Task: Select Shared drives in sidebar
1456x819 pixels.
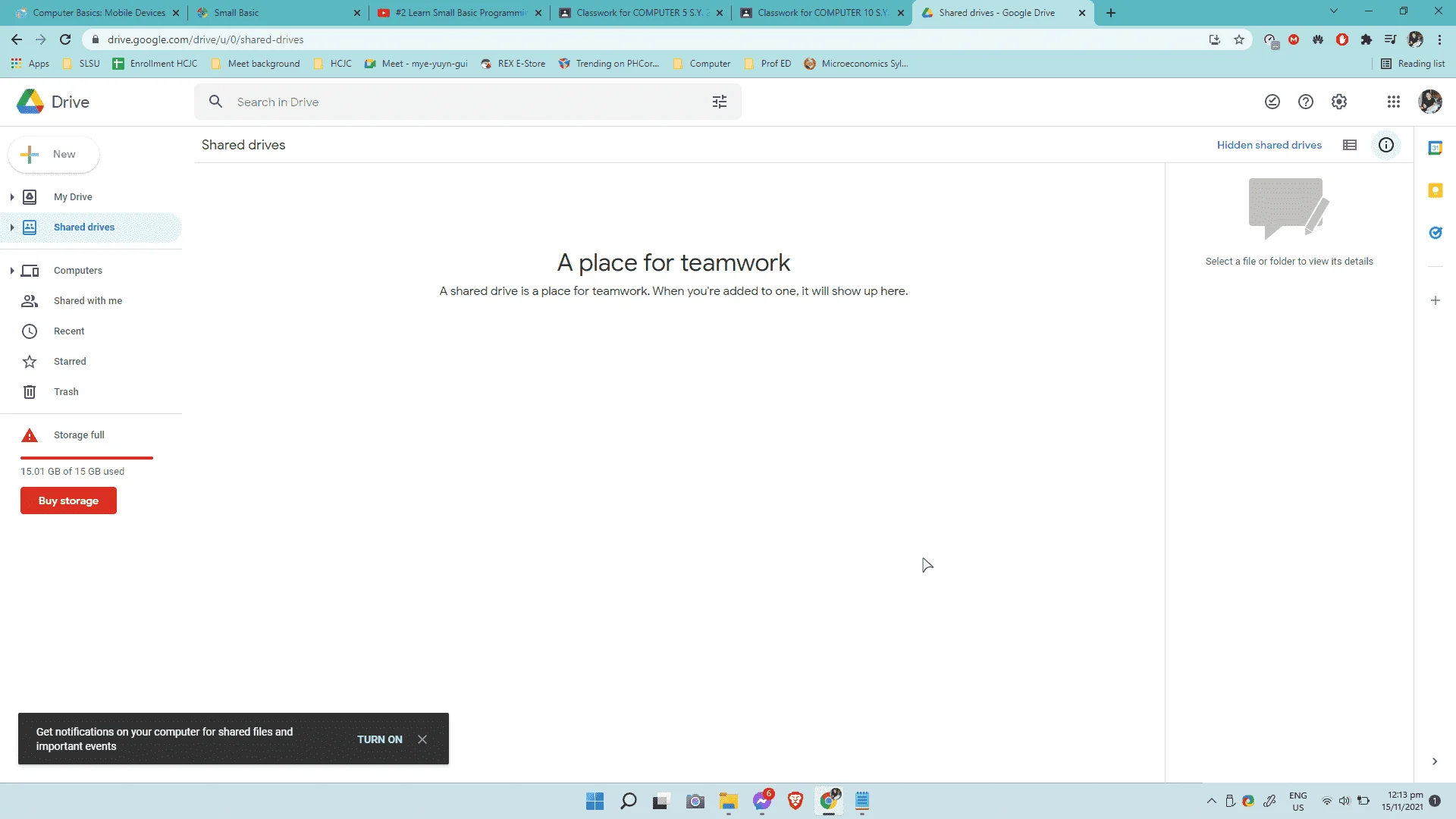Action: coord(84,227)
